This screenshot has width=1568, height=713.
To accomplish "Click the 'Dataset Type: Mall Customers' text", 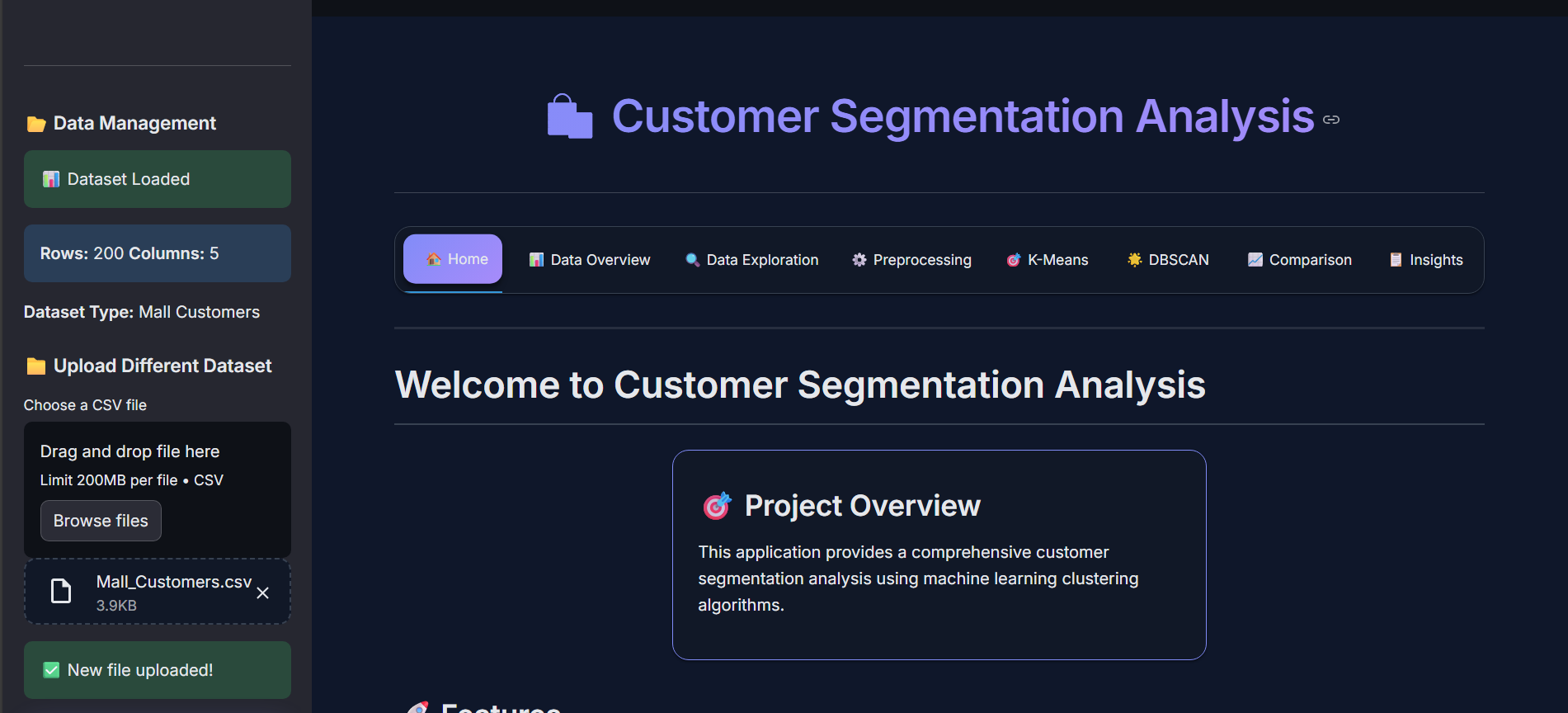I will (x=142, y=312).
